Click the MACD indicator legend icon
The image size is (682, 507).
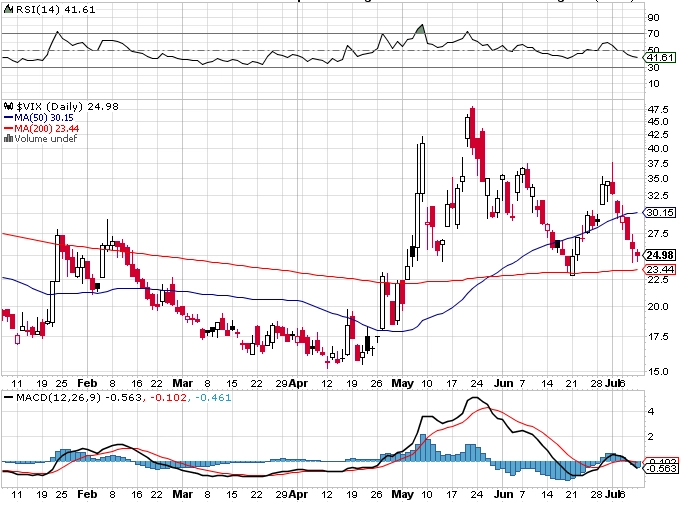(x=8, y=399)
